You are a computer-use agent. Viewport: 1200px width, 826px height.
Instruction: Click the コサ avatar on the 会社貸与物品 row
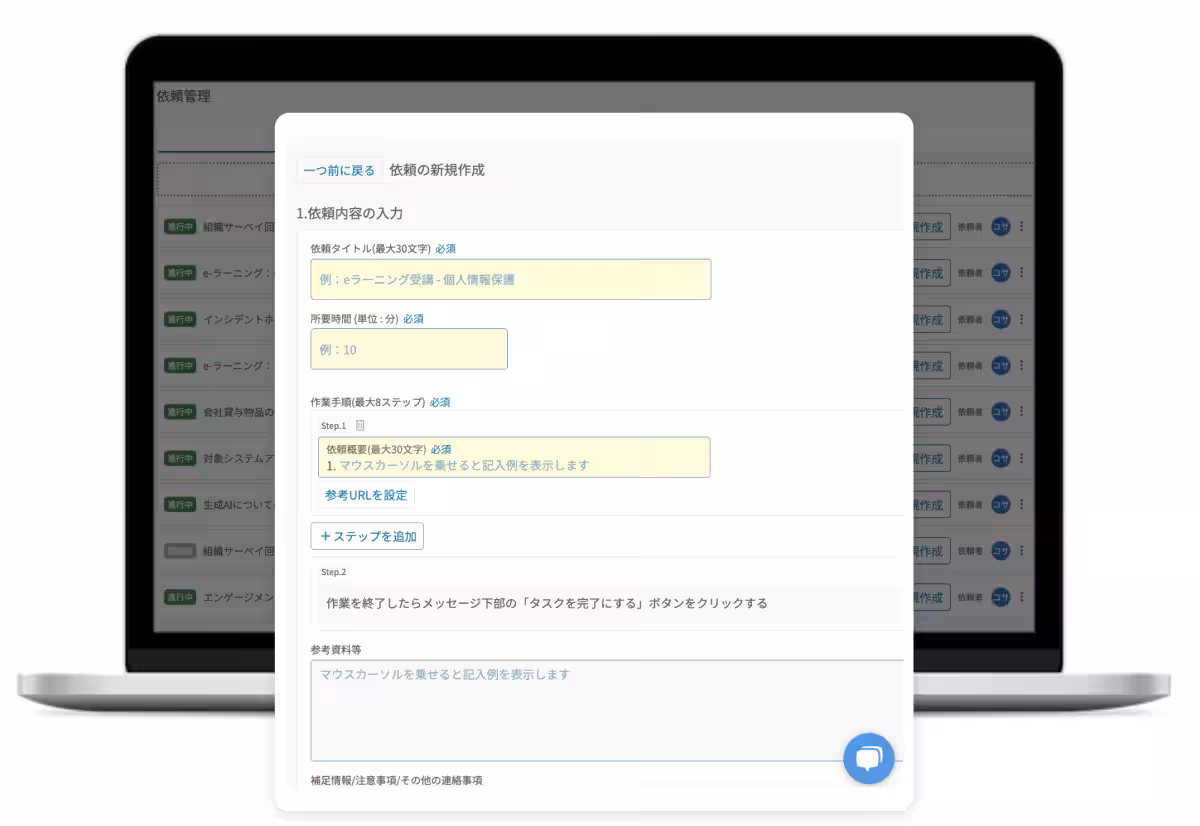pyautogui.click(x=1000, y=412)
